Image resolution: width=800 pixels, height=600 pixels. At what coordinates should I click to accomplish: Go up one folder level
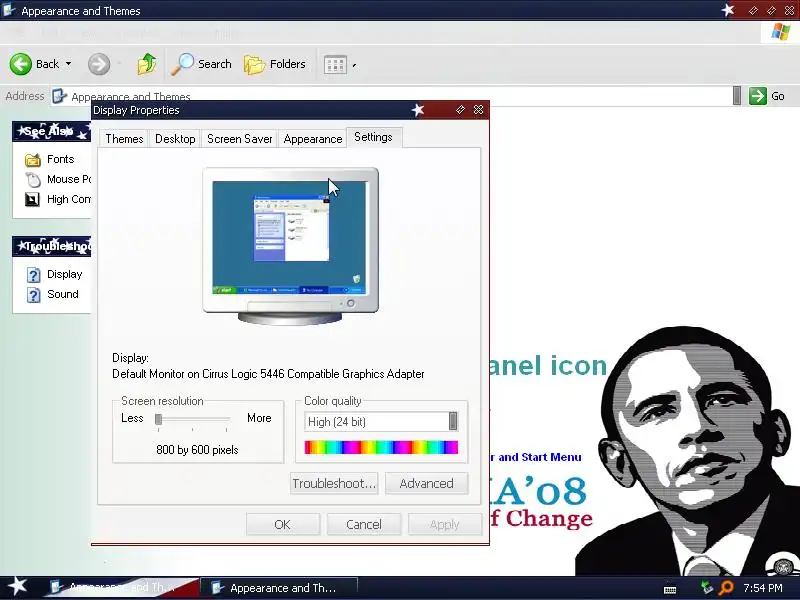click(146, 64)
